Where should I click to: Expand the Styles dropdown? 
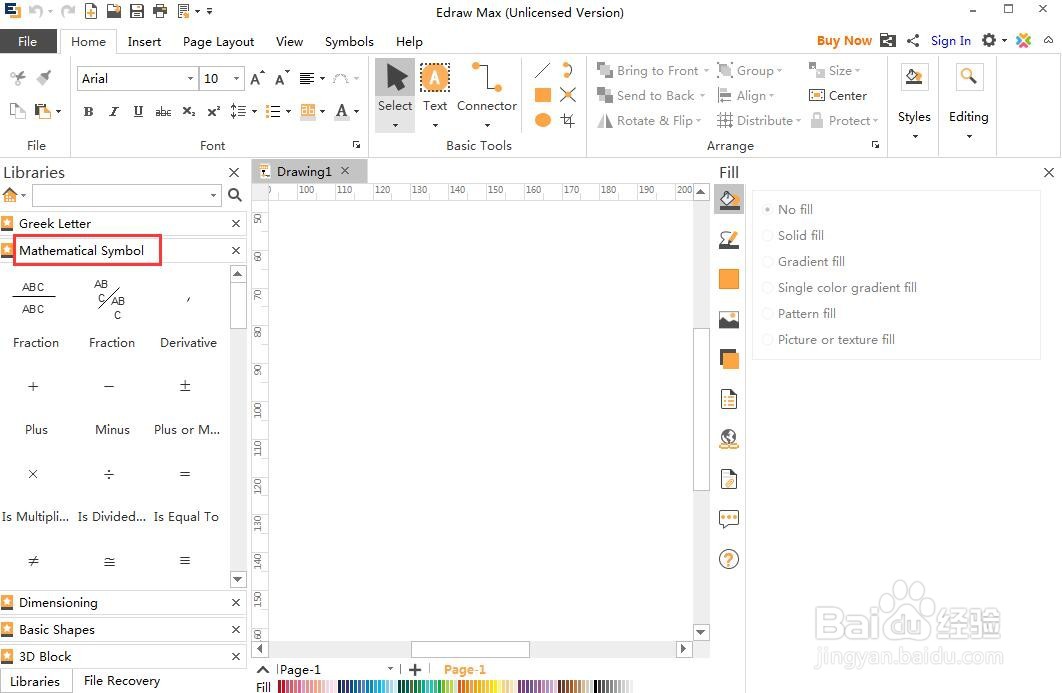tap(914, 136)
